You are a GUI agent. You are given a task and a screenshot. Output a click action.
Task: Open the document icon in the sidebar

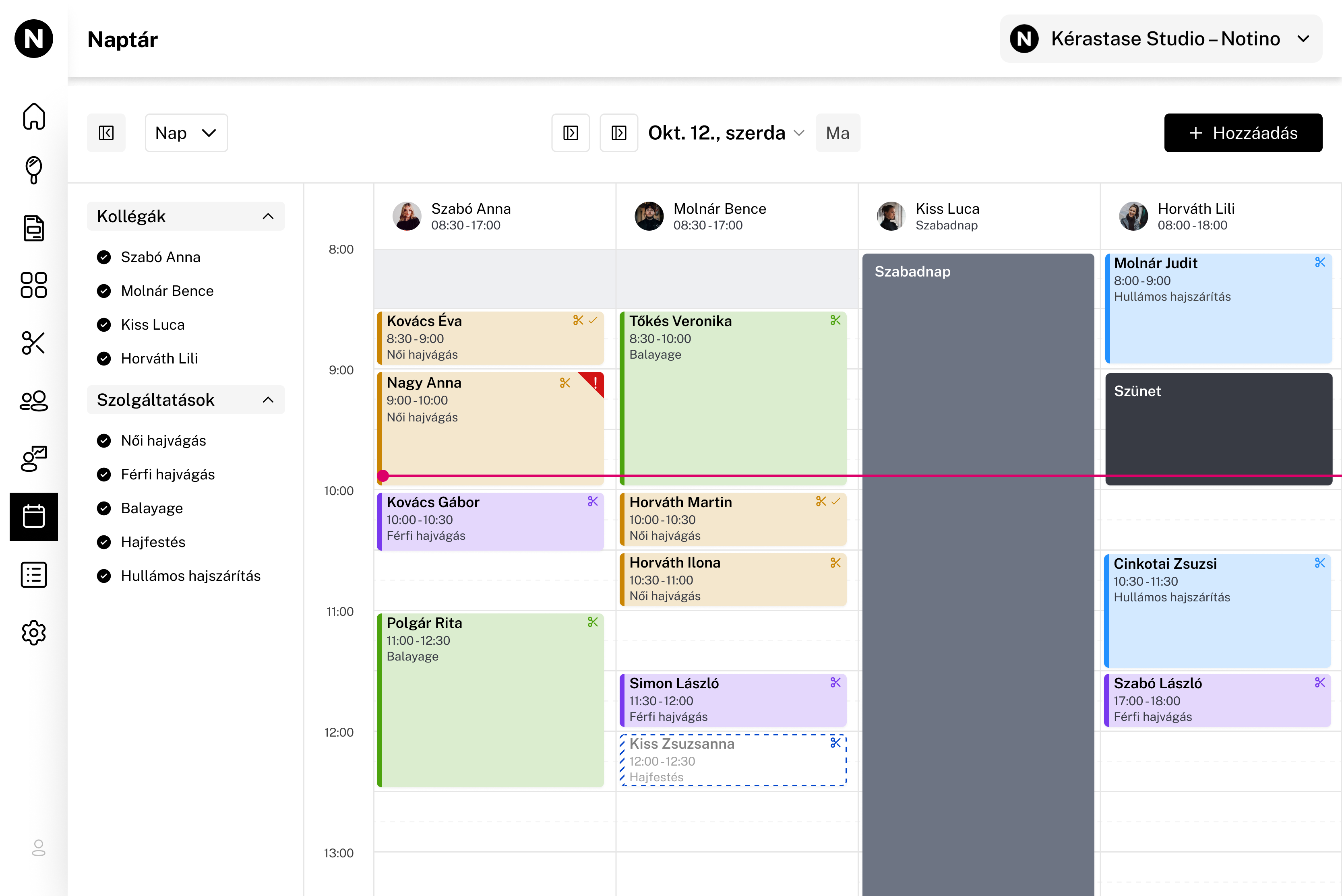[34, 228]
